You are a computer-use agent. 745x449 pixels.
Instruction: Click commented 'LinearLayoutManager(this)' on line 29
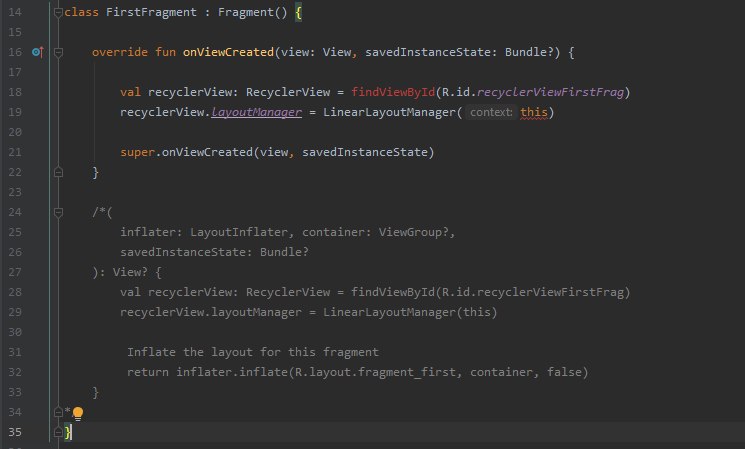[x=410, y=312]
